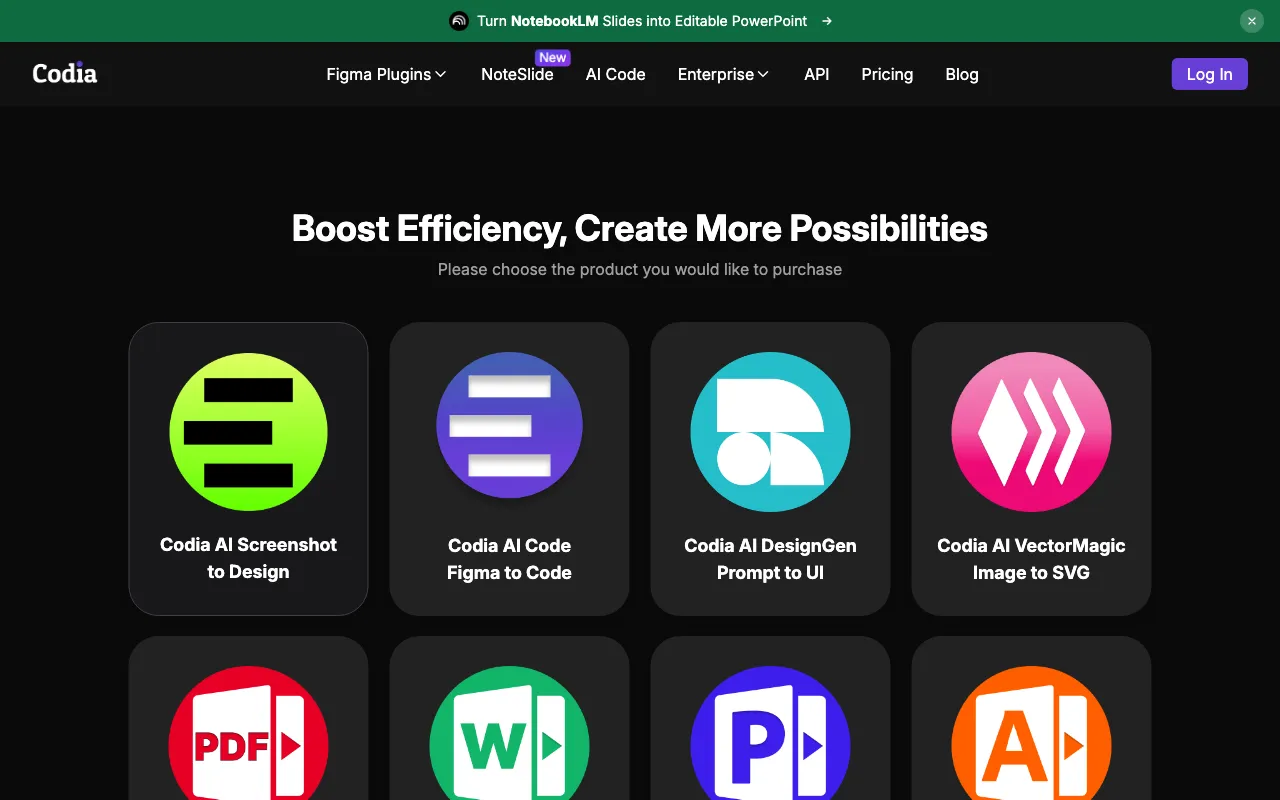This screenshot has width=1280, height=800.
Task: Expand the Figma Plugins dropdown menu
Action: point(386,74)
